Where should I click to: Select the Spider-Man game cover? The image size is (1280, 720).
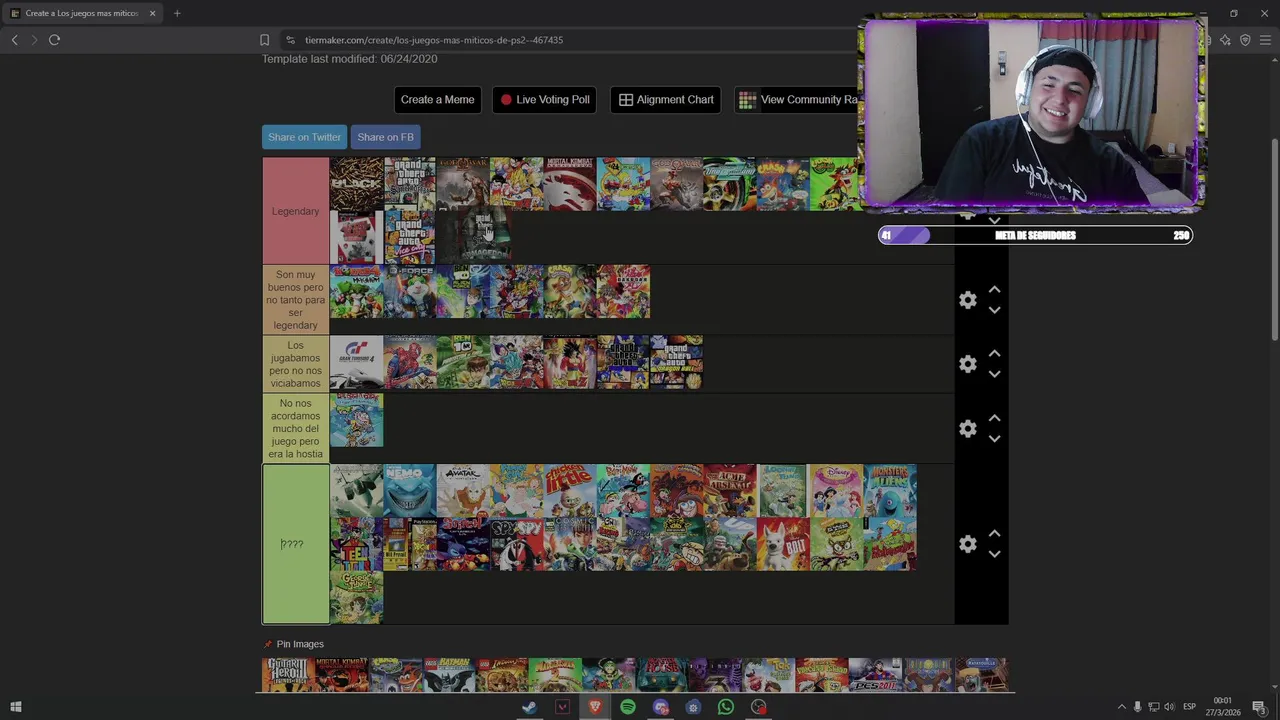(x=410, y=362)
